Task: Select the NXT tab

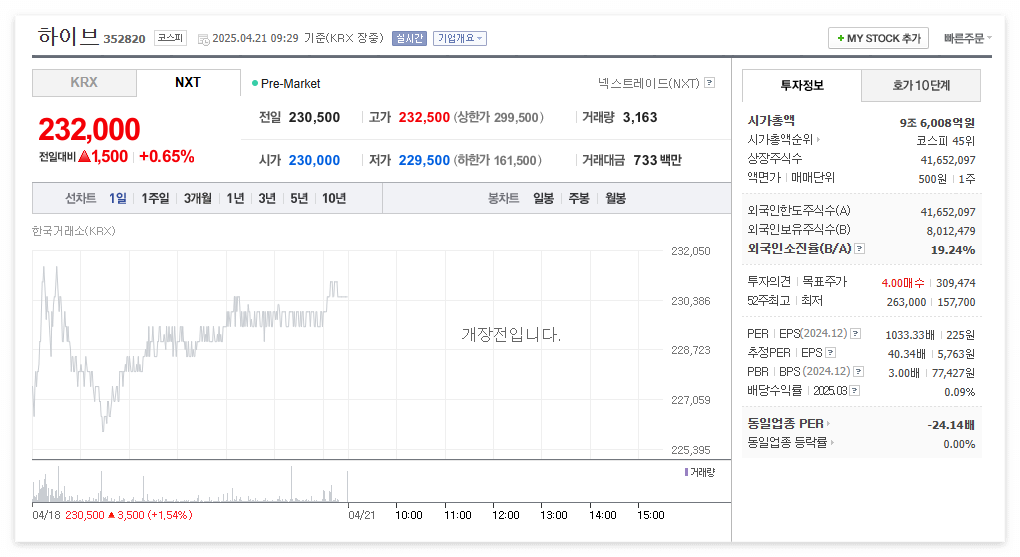Action: (188, 83)
